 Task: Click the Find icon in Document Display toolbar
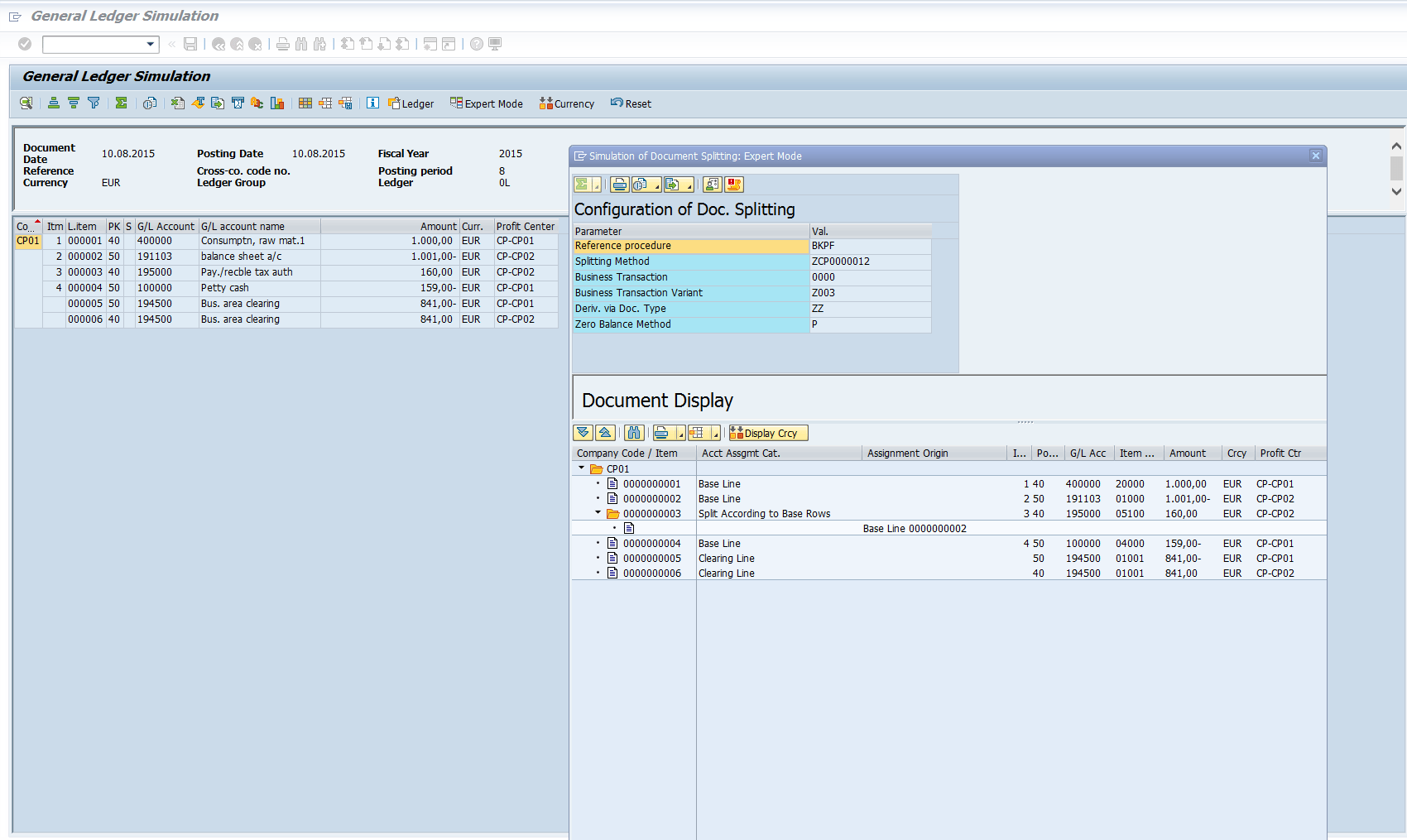(x=633, y=432)
